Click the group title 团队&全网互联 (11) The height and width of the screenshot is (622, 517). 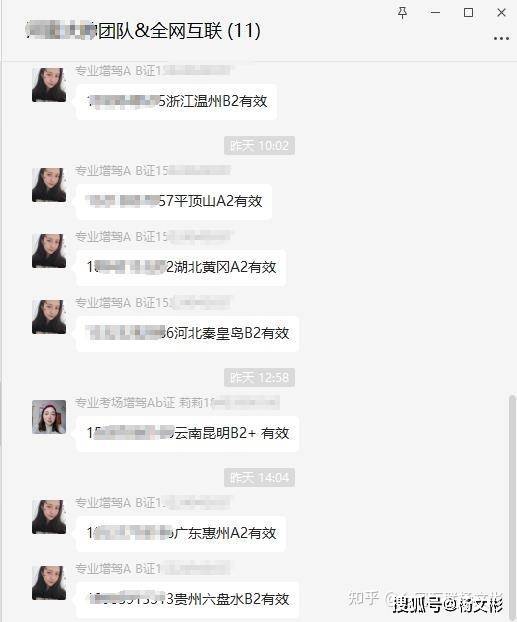pos(143,31)
